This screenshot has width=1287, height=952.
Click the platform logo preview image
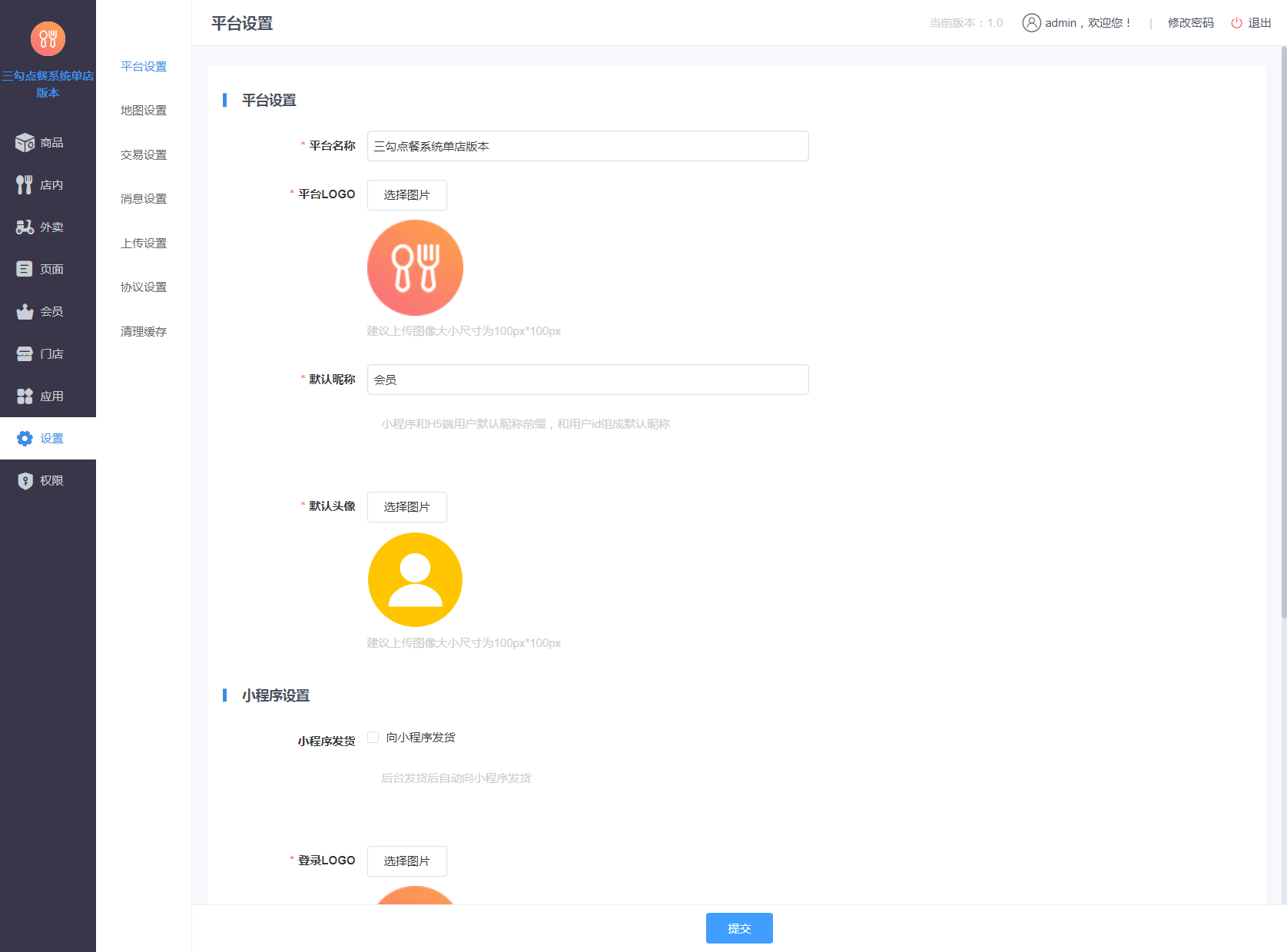click(x=415, y=267)
